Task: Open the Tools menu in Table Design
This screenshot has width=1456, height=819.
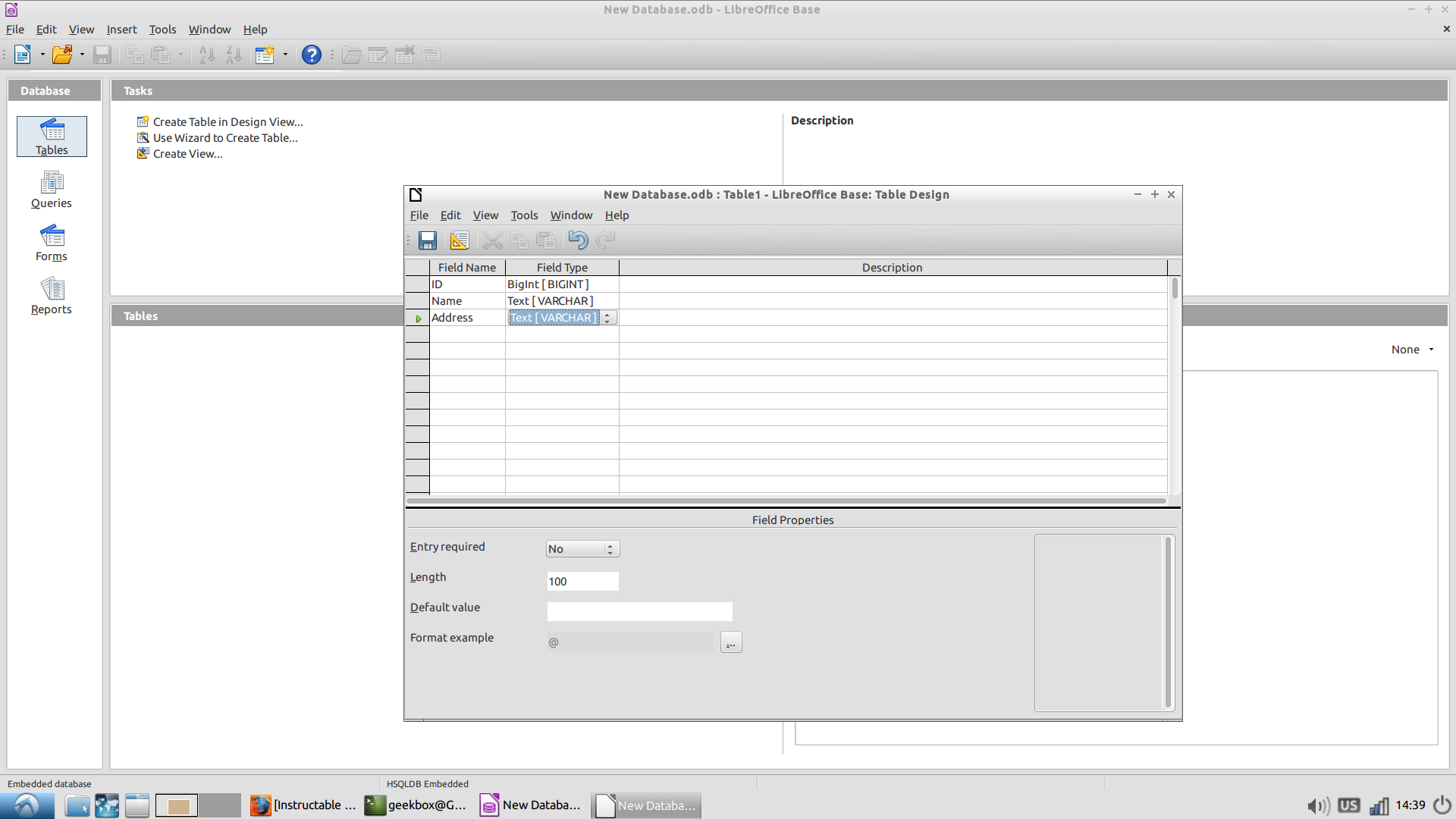Action: [x=524, y=215]
